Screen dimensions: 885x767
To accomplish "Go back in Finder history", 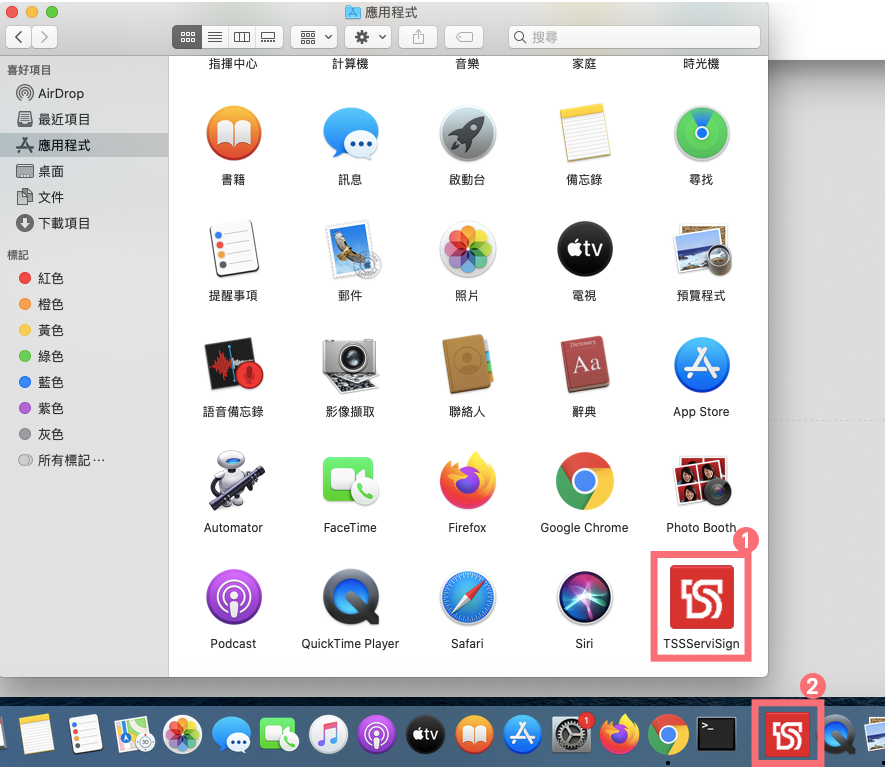I will [19, 37].
